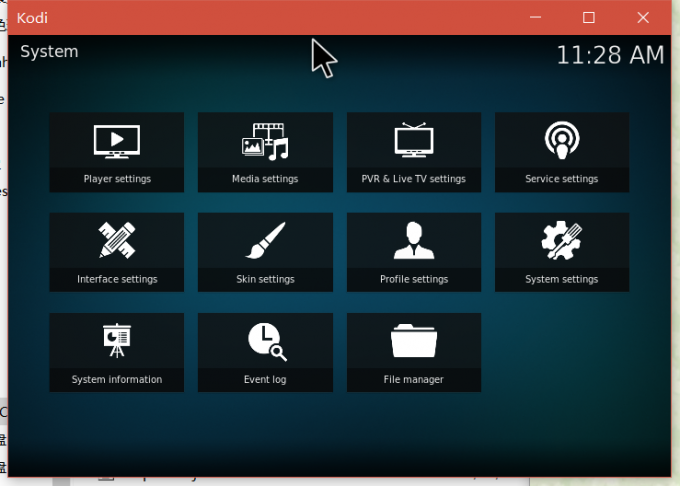Launch File manager via the folder icon
The height and width of the screenshot is (486, 680).
(413, 341)
